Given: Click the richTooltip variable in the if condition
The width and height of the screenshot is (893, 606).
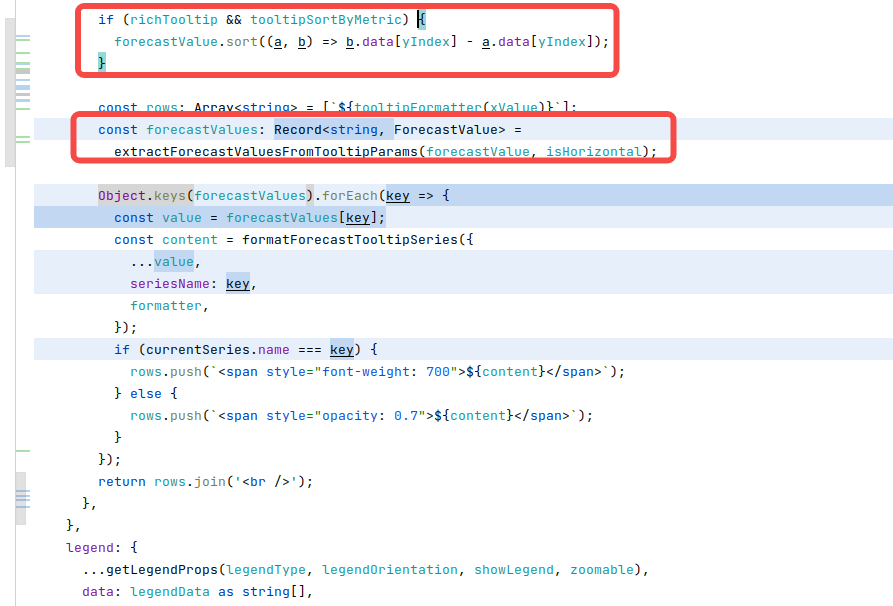Looking at the screenshot, I should pyautogui.click(x=174, y=20).
